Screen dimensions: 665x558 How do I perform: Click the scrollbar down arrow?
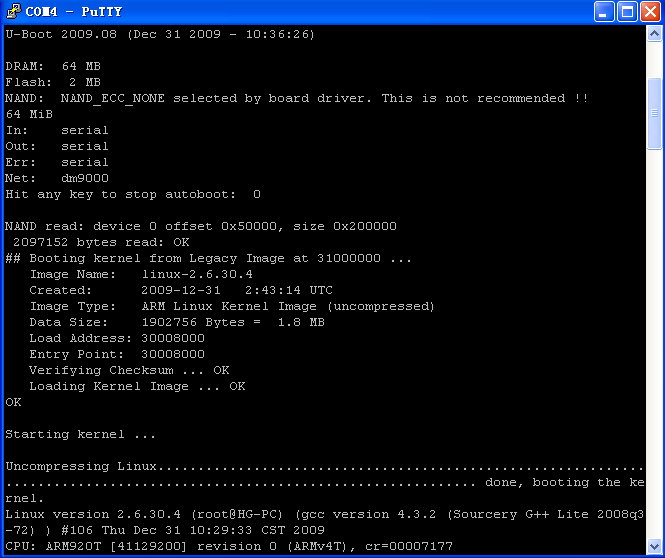pyautogui.click(x=654, y=546)
